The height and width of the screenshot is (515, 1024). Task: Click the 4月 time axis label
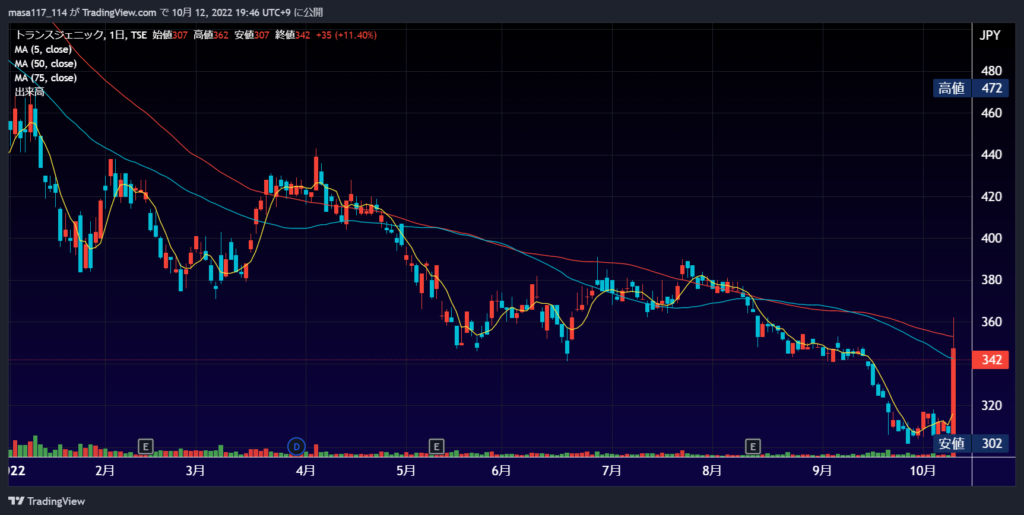(x=306, y=471)
